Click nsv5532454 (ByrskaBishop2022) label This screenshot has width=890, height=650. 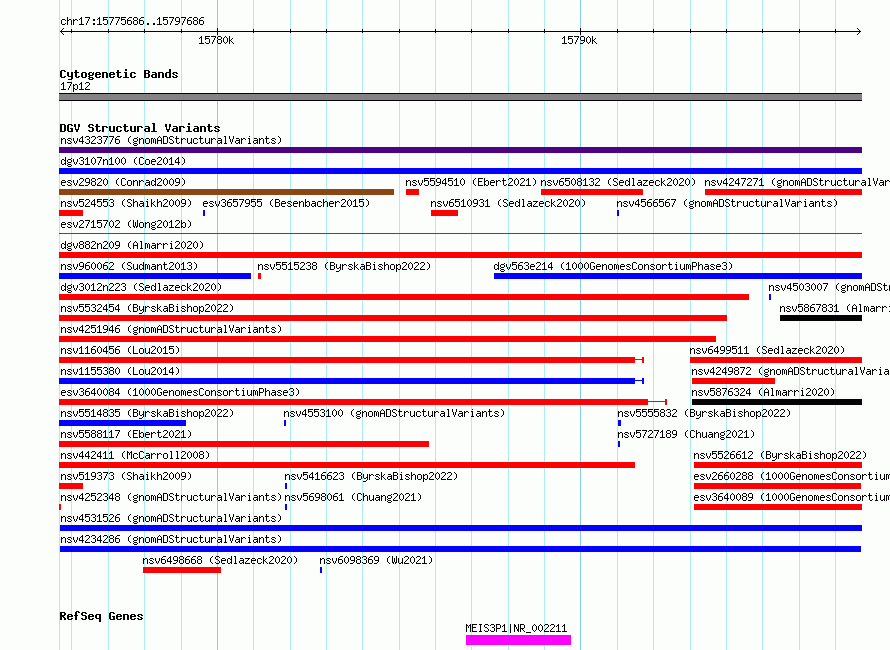point(147,308)
